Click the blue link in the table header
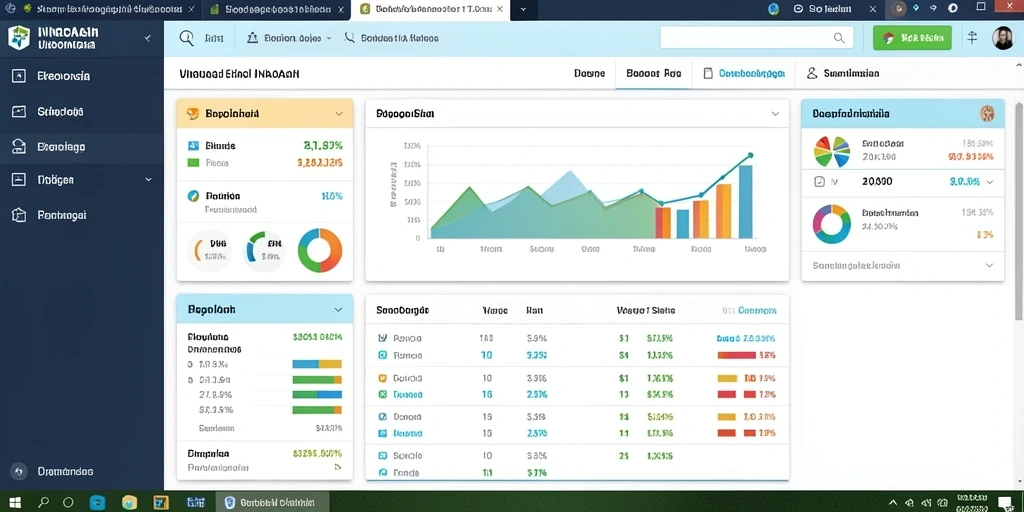Screen dimensions: 1024x512 click(750, 311)
